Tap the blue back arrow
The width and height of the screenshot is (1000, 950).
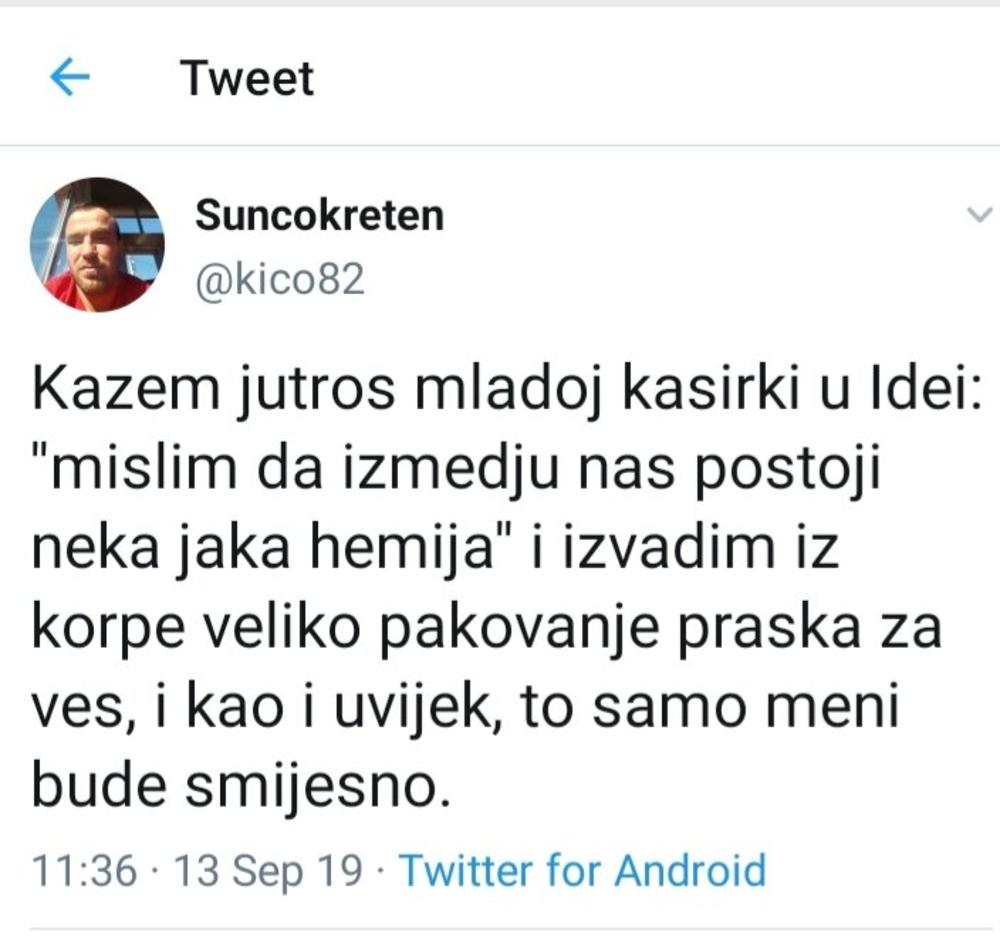point(69,77)
